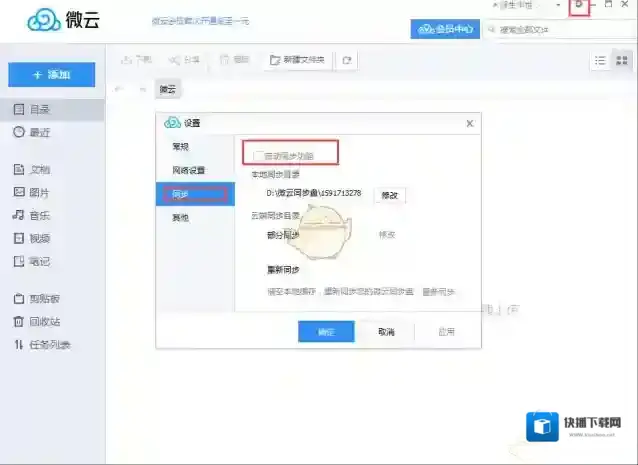The width and height of the screenshot is (638, 465).
Task: Open the 图片 (Pictures) category
Action: (x=38, y=192)
